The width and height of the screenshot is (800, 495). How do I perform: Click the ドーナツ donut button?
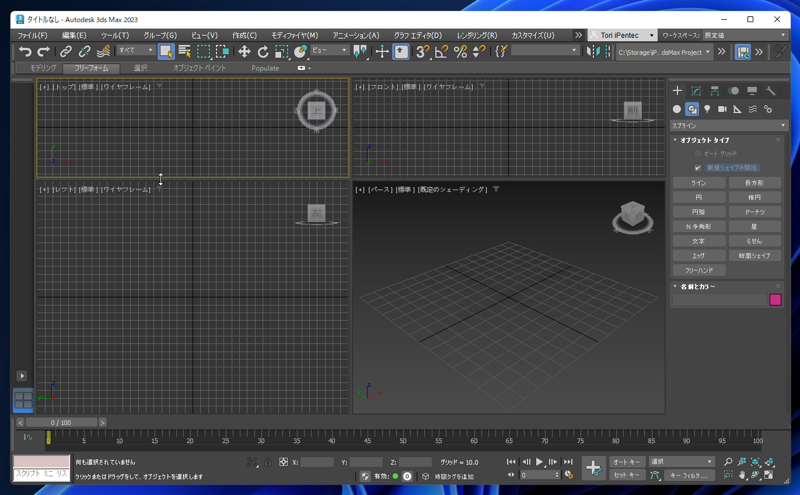coord(755,212)
